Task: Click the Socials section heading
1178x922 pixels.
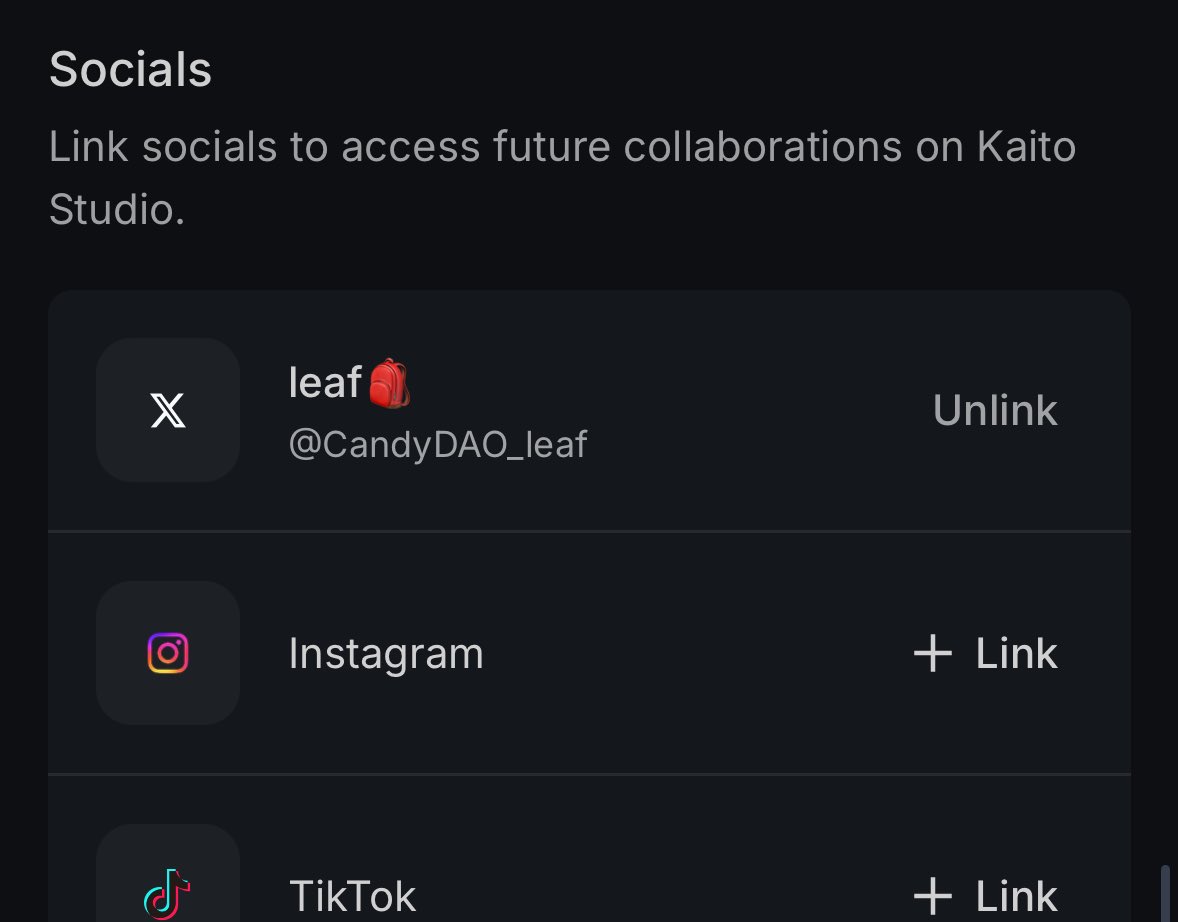Action: [x=130, y=70]
